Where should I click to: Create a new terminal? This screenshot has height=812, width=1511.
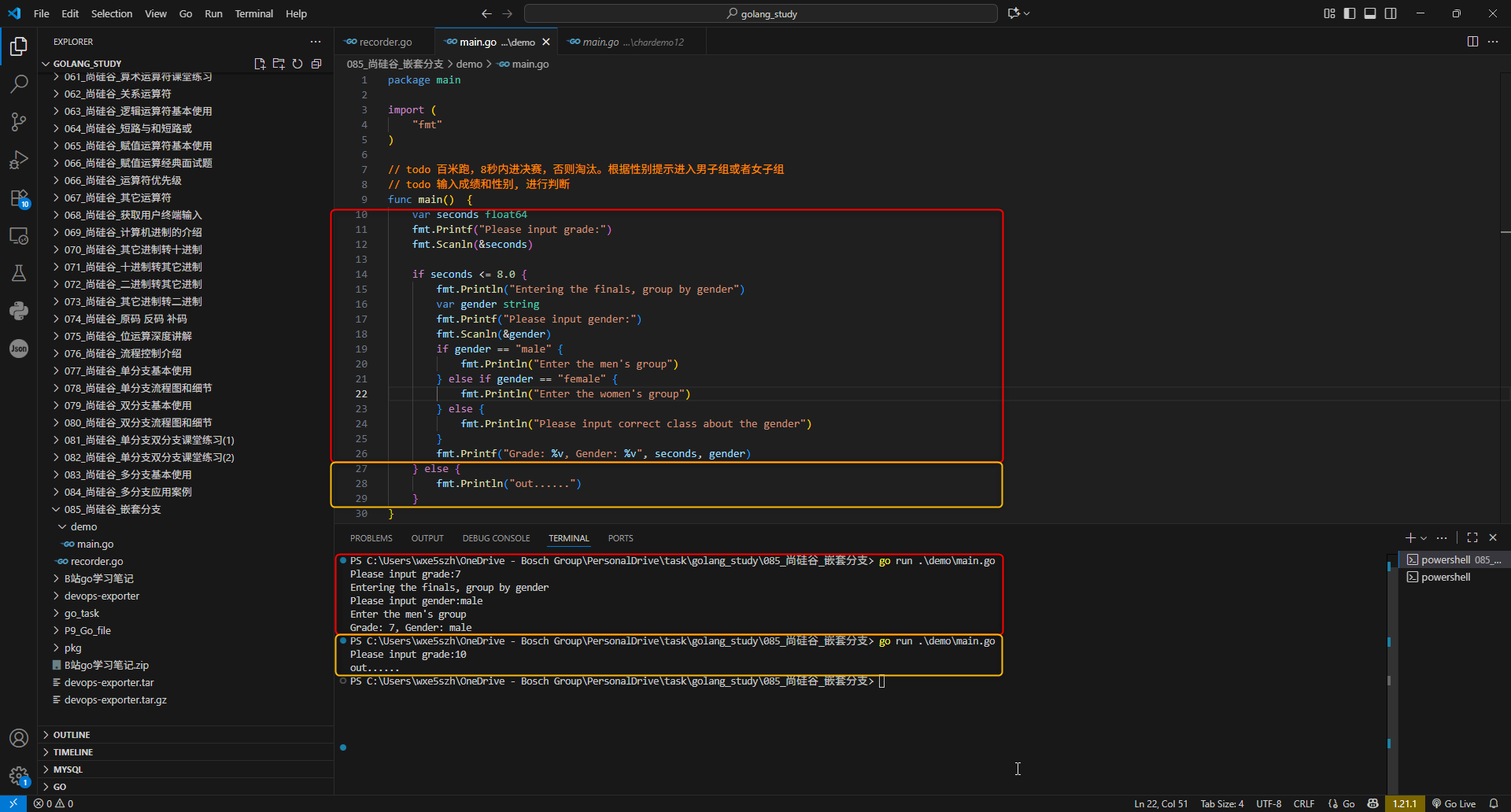tap(1409, 537)
